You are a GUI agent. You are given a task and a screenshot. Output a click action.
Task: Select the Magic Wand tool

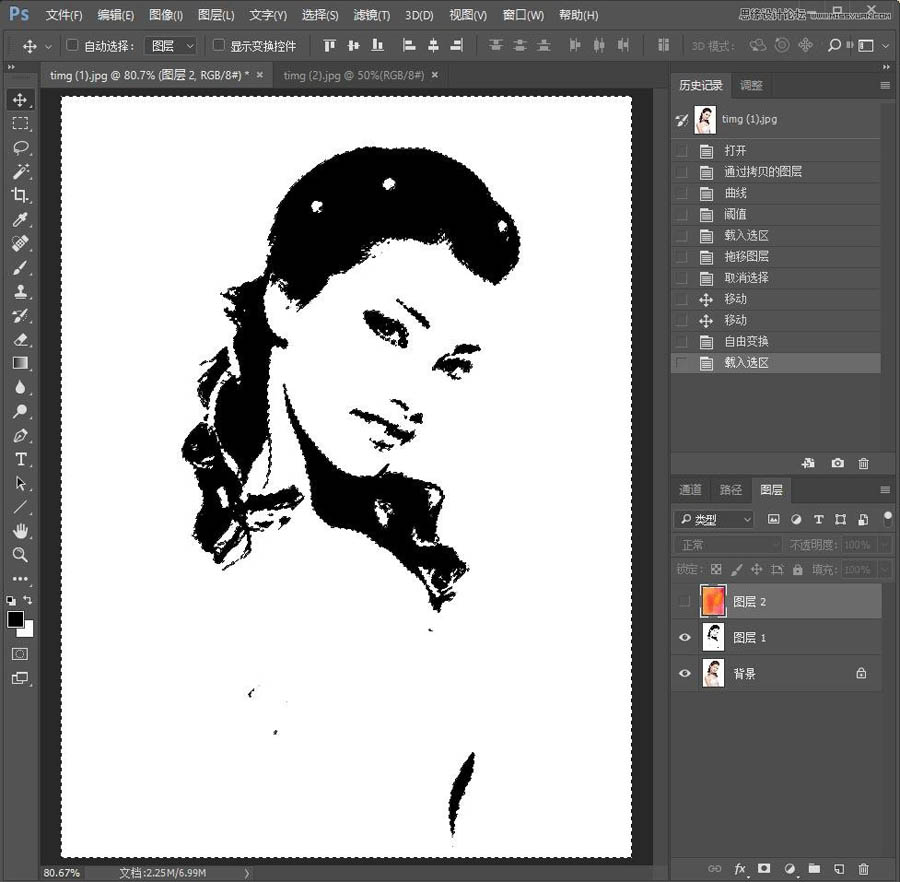click(20, 172)
